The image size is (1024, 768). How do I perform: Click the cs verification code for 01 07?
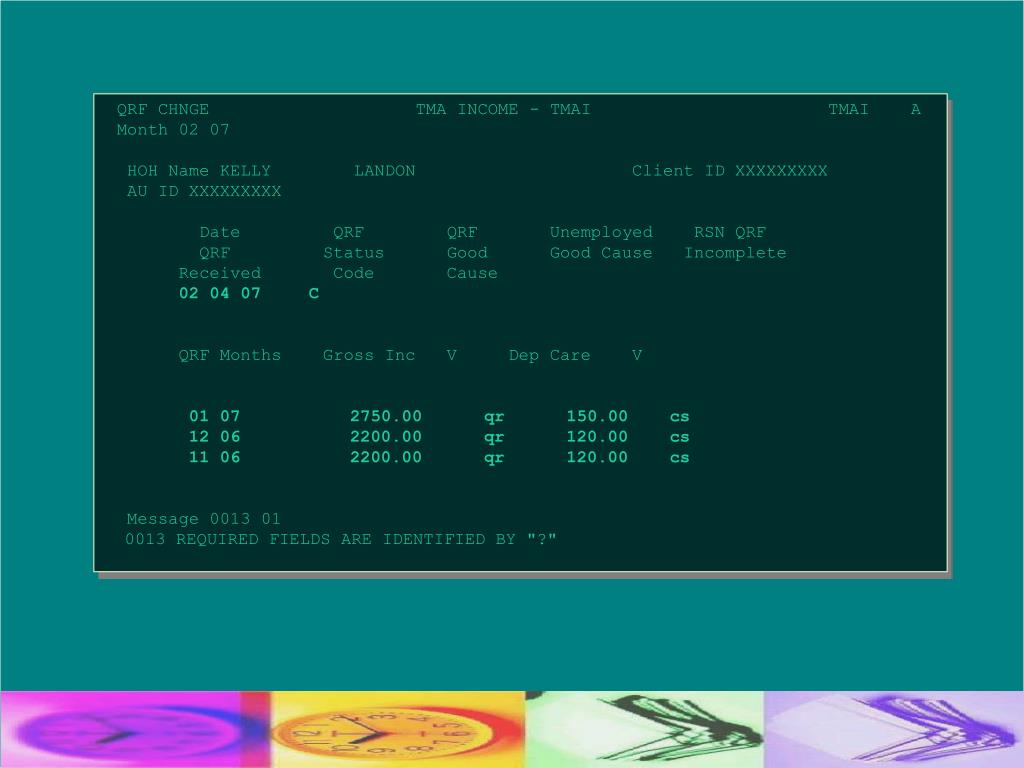pyautogui.click(x=680, y=416)
